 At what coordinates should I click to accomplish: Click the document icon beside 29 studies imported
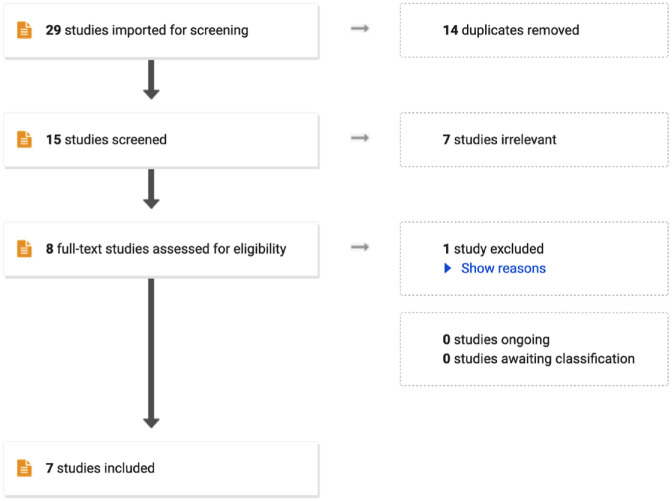[25, 30]
